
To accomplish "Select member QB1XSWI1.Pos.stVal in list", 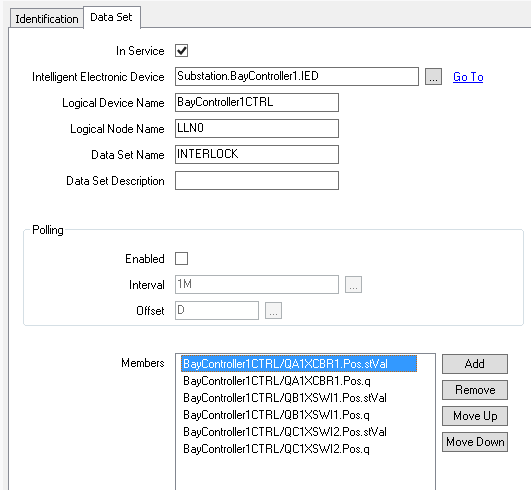I will pos(285,398).
